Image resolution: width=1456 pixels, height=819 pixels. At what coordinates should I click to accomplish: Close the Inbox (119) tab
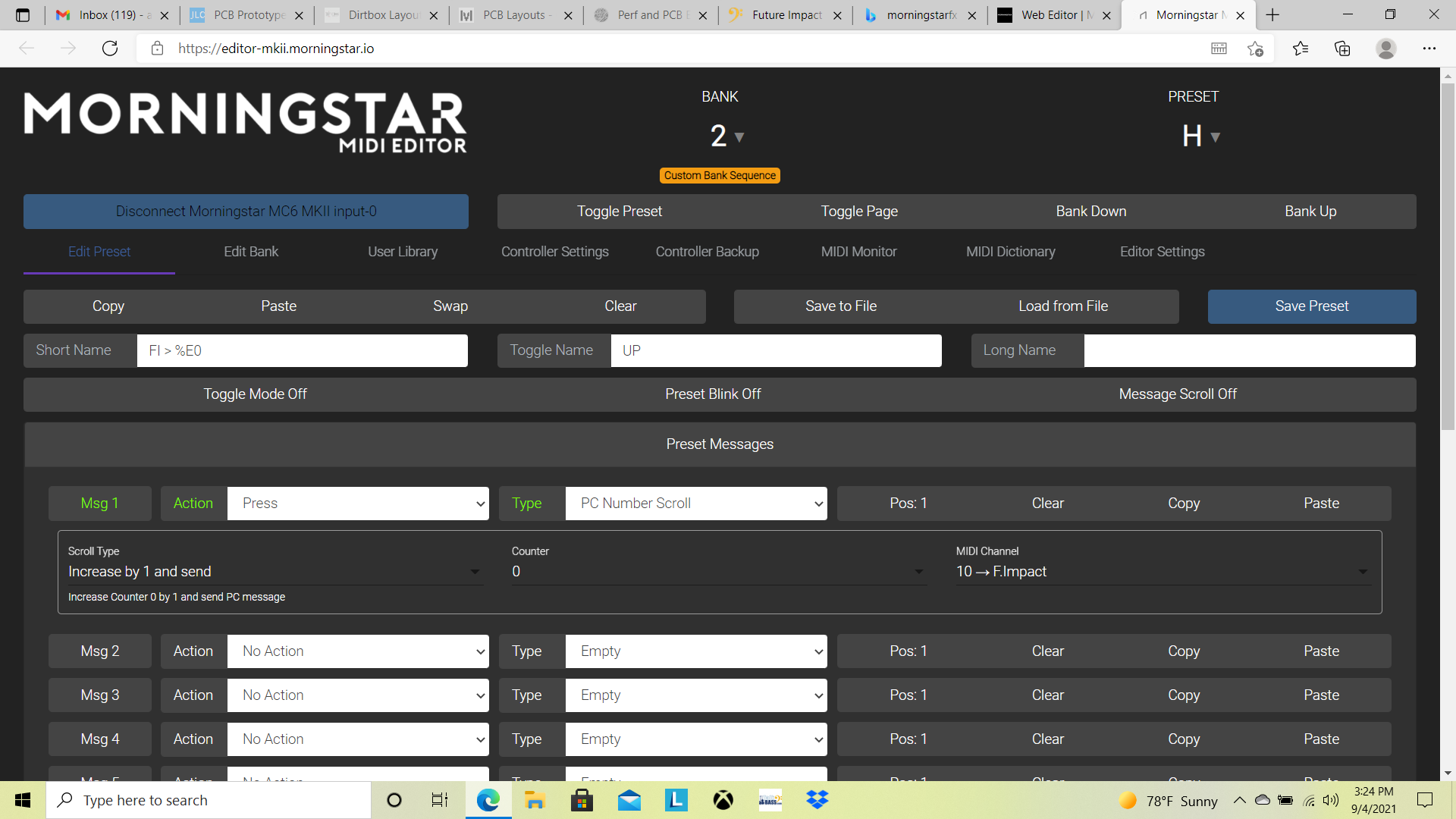[x=165, y=15]
